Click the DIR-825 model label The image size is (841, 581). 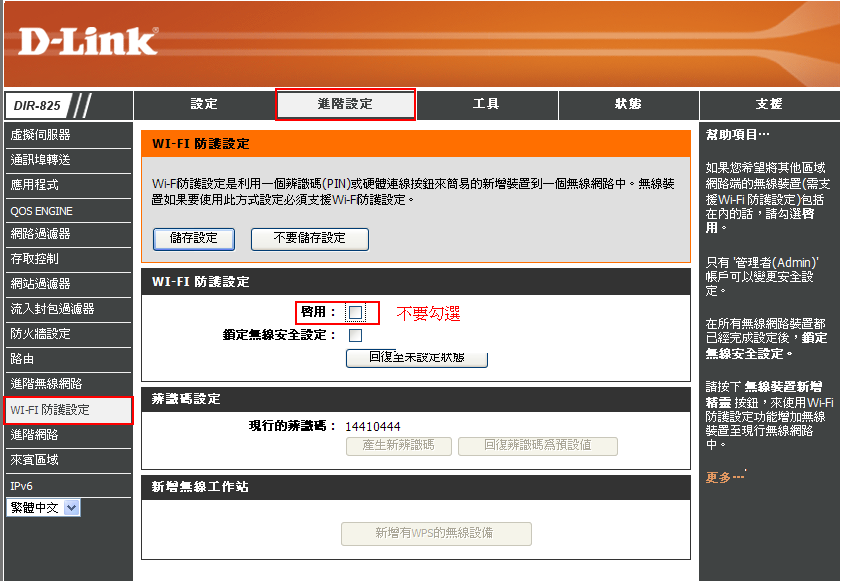37,106
